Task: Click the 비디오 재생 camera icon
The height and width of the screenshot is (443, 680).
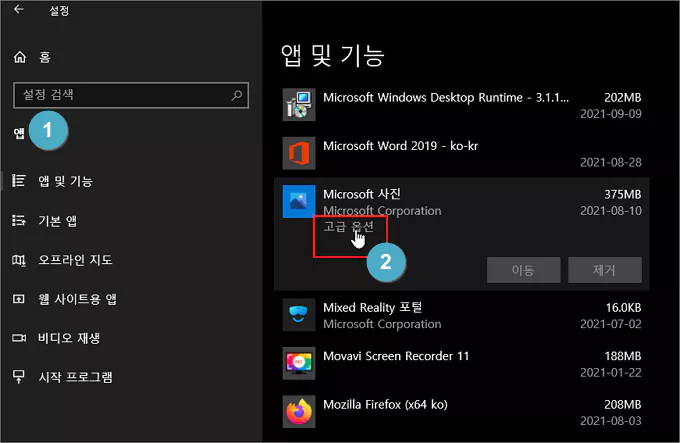Action: click(x=19, y=338)
